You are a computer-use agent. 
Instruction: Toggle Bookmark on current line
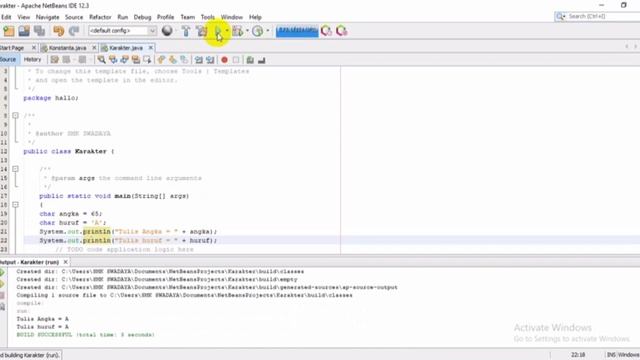pos(184,60)
